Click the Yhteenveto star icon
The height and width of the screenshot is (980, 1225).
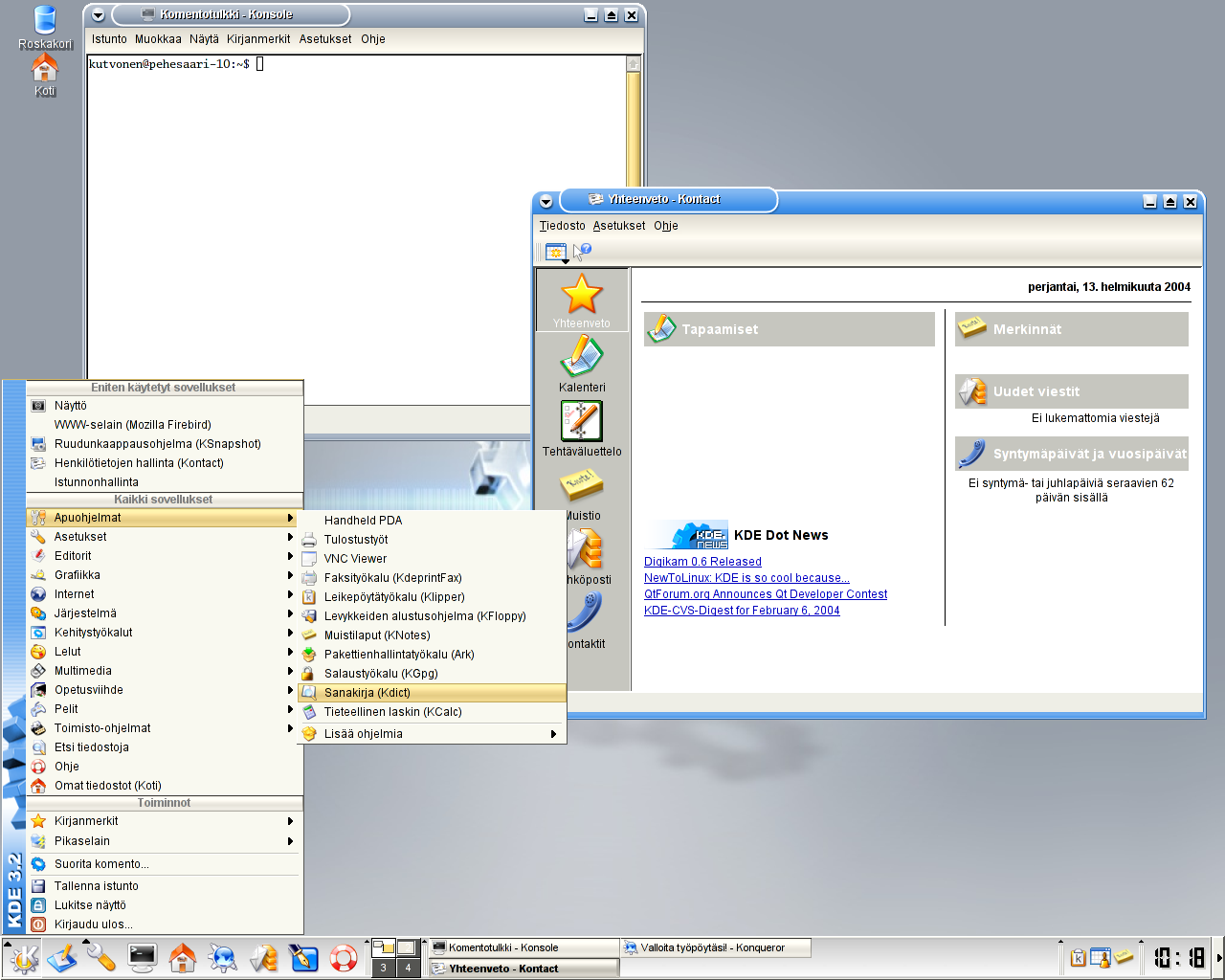tap(582, 300)
